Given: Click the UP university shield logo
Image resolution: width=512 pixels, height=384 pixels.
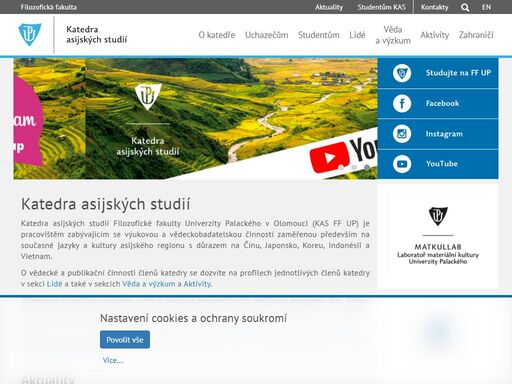Looking at the screenshot, I should [30, 34].
